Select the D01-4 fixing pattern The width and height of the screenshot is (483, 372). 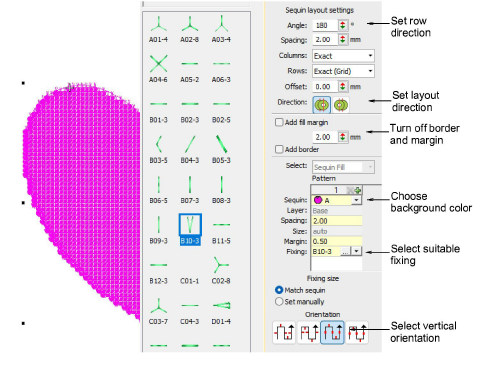pyautogui.click(x=221, y=311)
